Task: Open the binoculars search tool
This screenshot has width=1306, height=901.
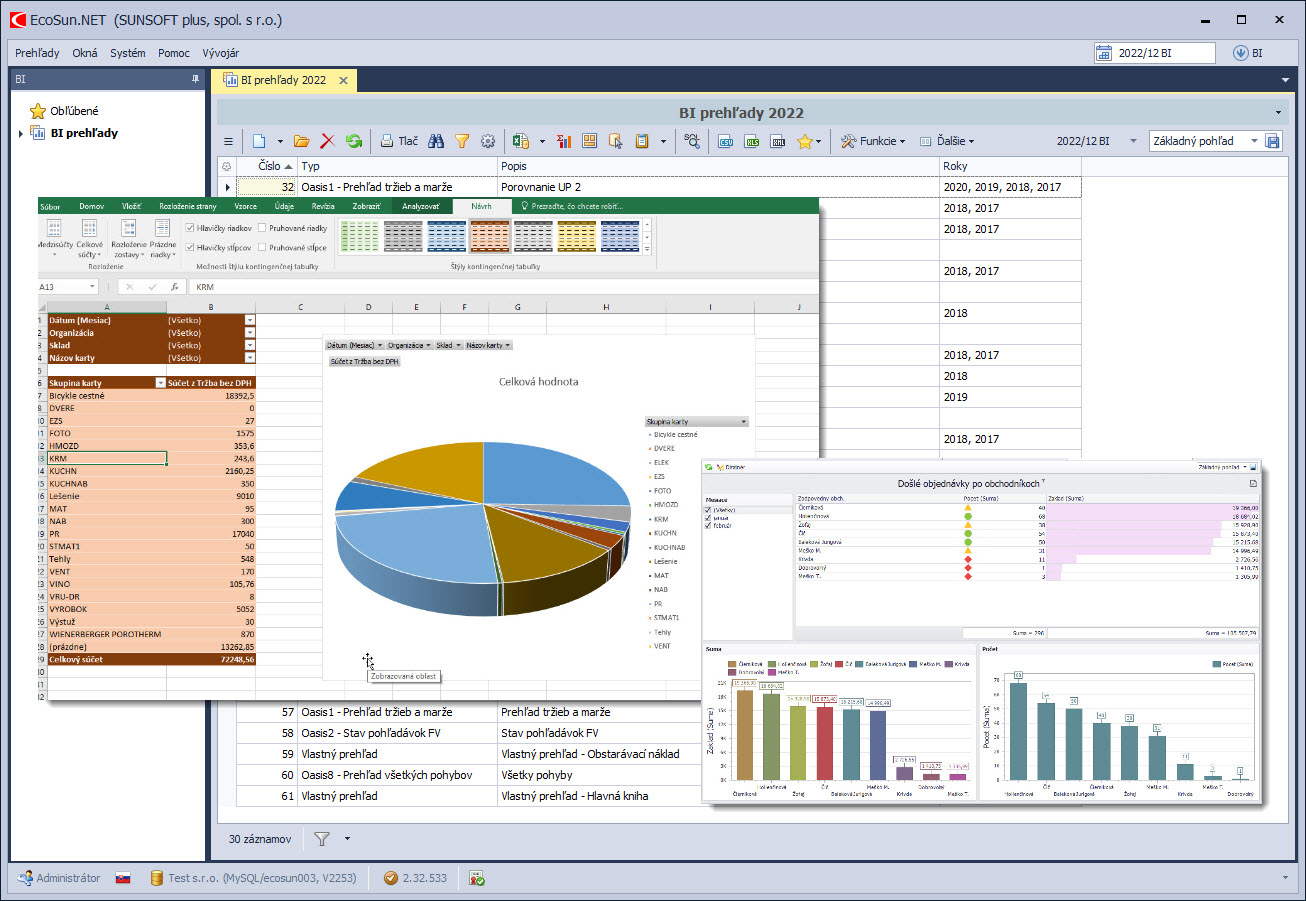Action: 436,142
